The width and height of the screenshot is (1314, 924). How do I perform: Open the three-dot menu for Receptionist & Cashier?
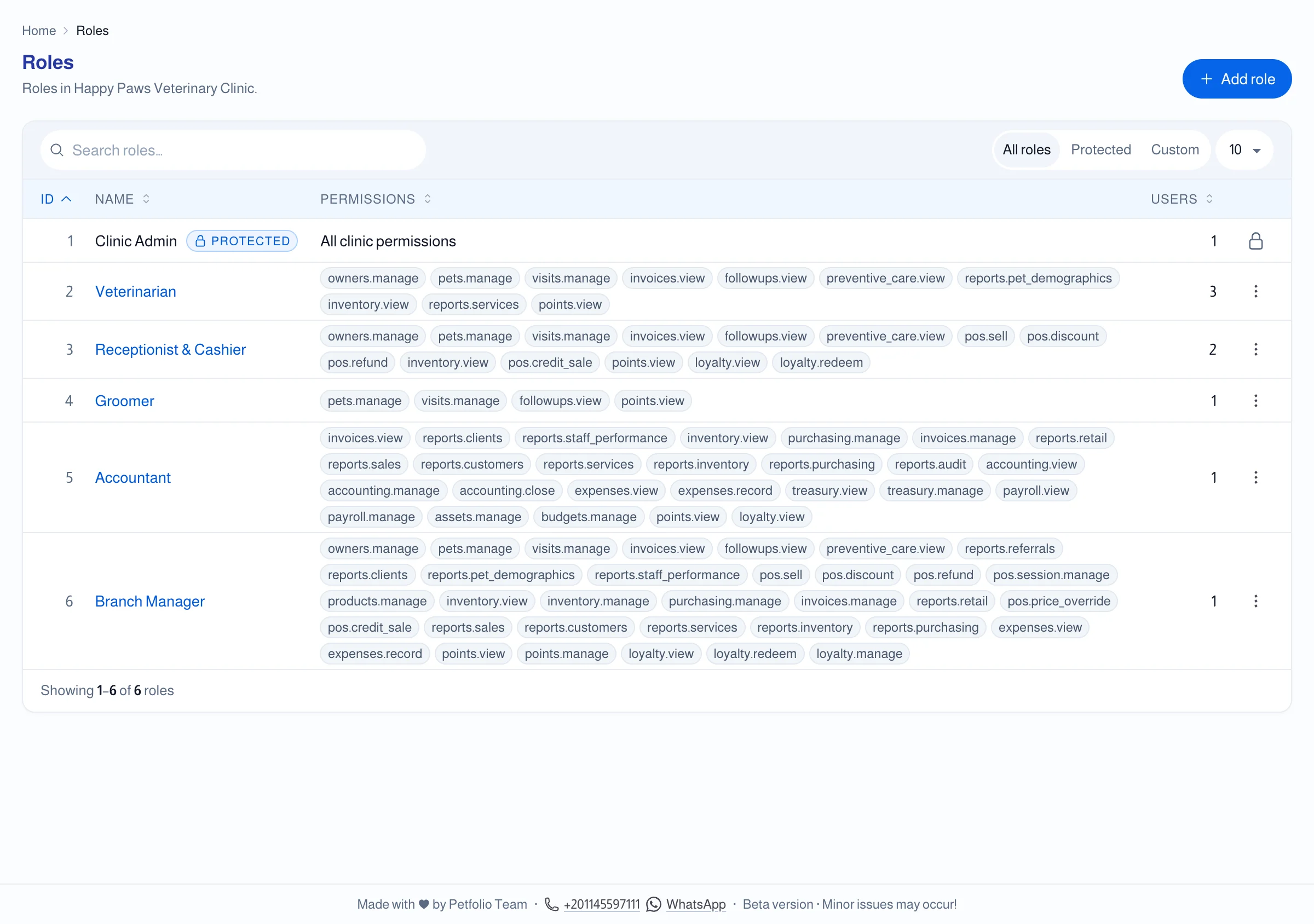(1255, 349)
